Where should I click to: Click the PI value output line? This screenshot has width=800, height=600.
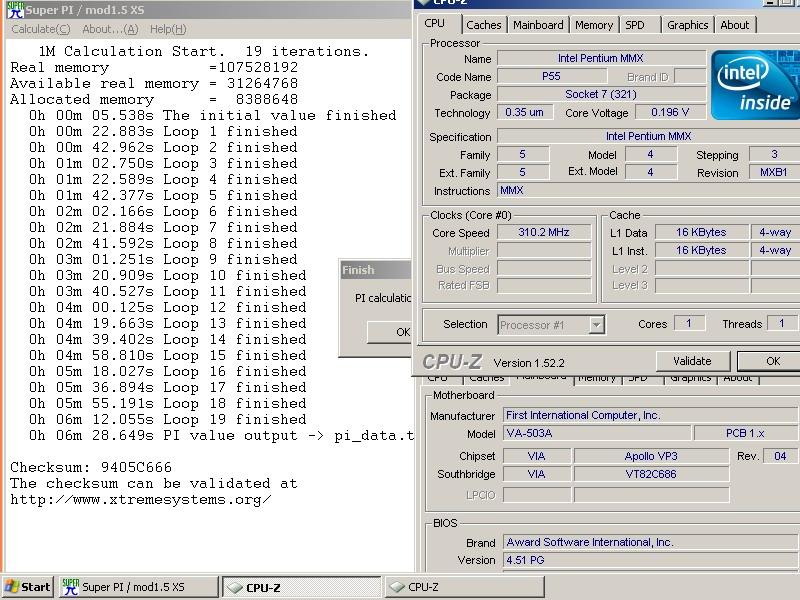pos(221,435)
